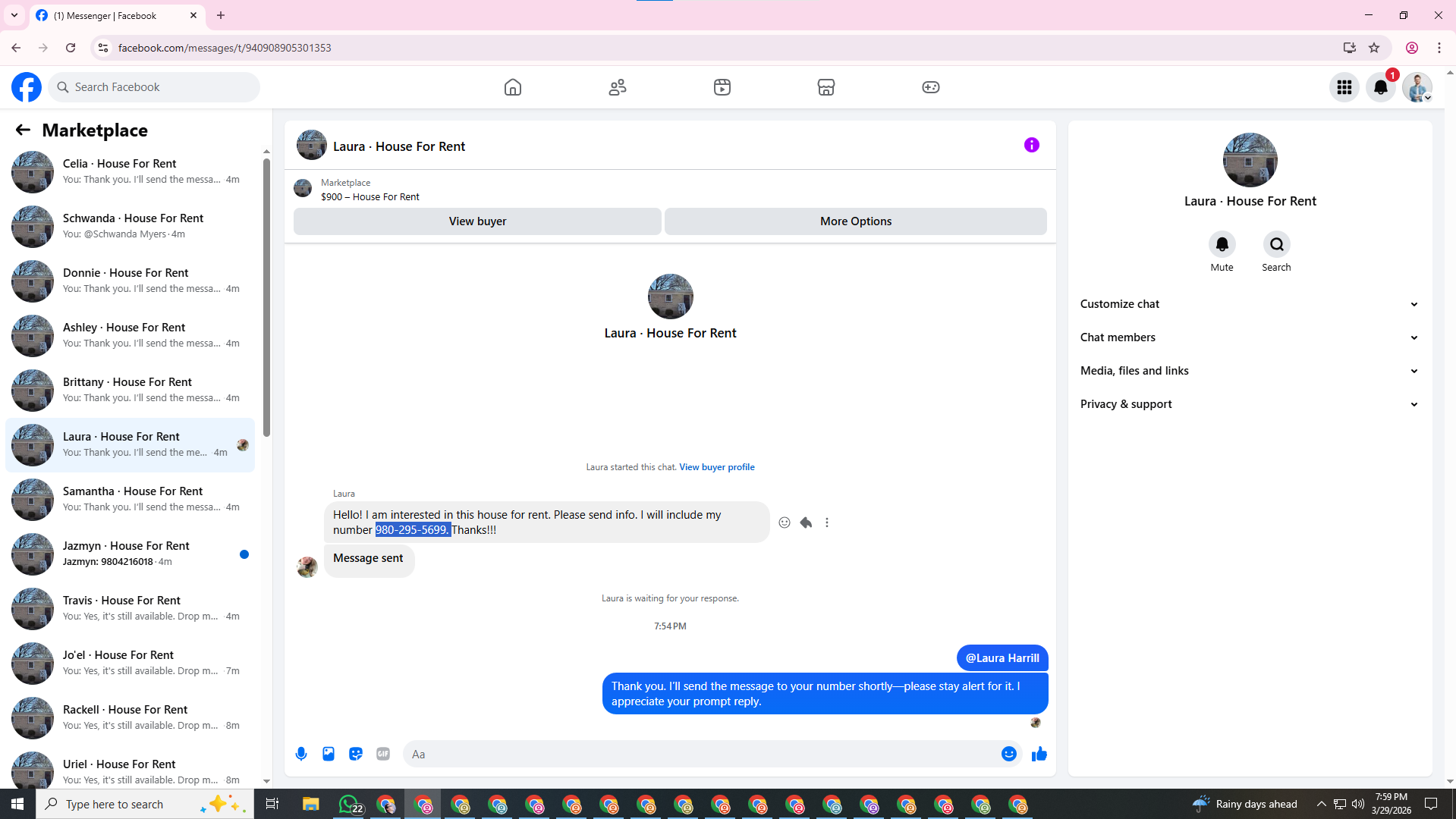Open conversation information icon
Image resolution: width=1456 pixels, height=819 pixels.
[1032, 145]
